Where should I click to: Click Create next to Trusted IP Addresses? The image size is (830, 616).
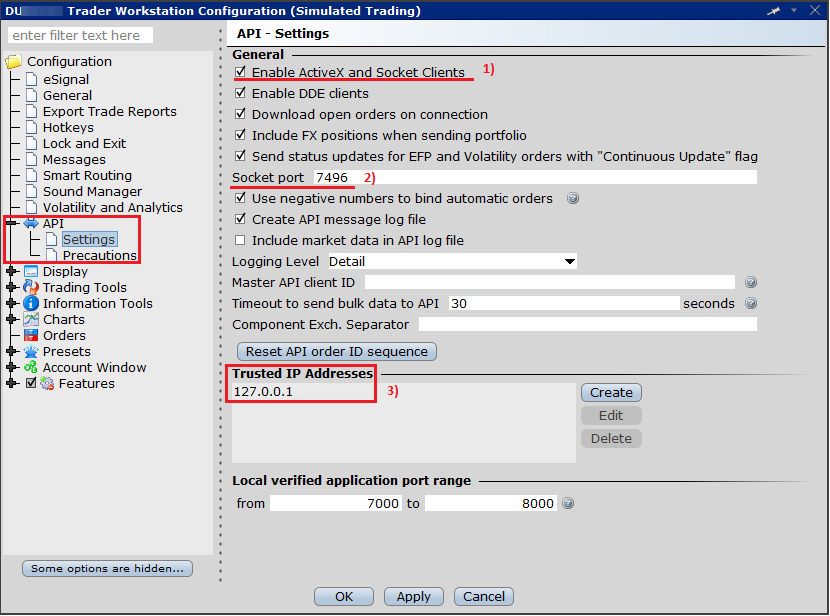[610, 392]
